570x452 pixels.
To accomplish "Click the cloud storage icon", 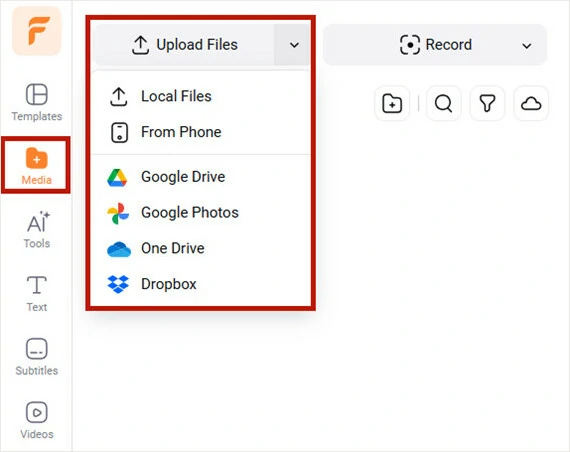I will coord(531,103).
